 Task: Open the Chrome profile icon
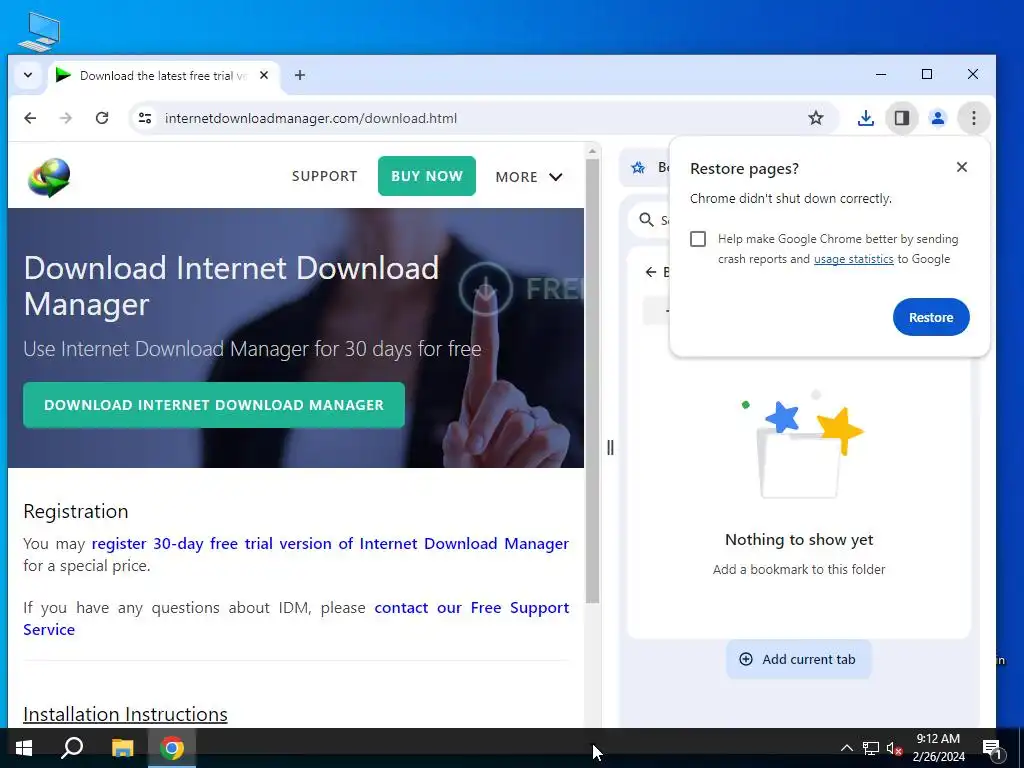click(x=938, y=118)
